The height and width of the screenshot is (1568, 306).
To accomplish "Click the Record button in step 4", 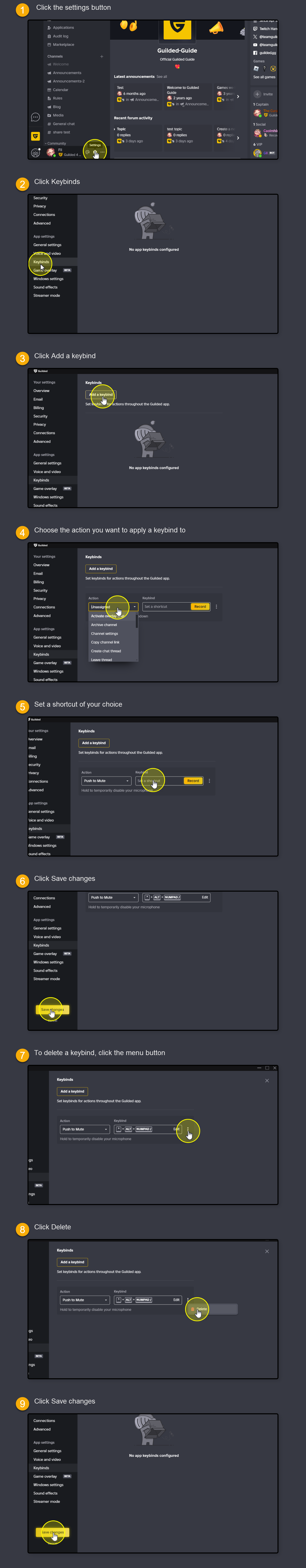I will [x=200, y=607].
